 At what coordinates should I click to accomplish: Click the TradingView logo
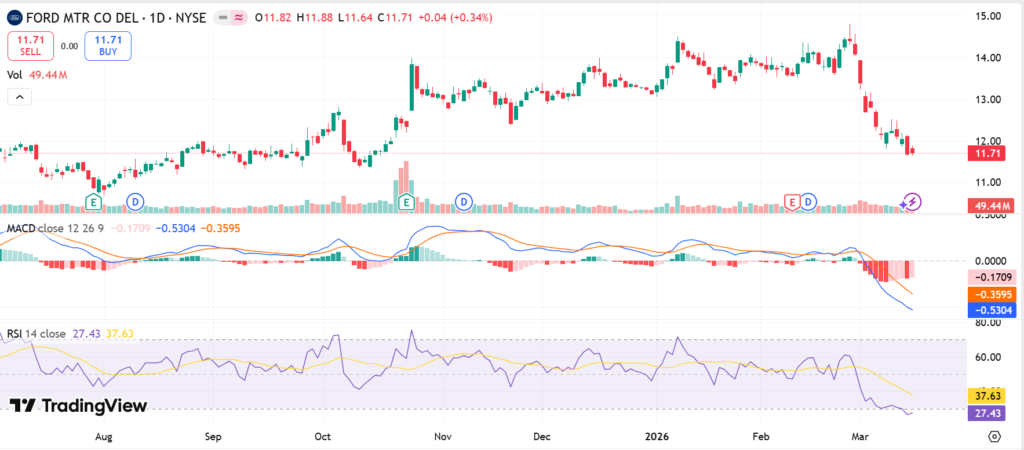coord(78,405)
